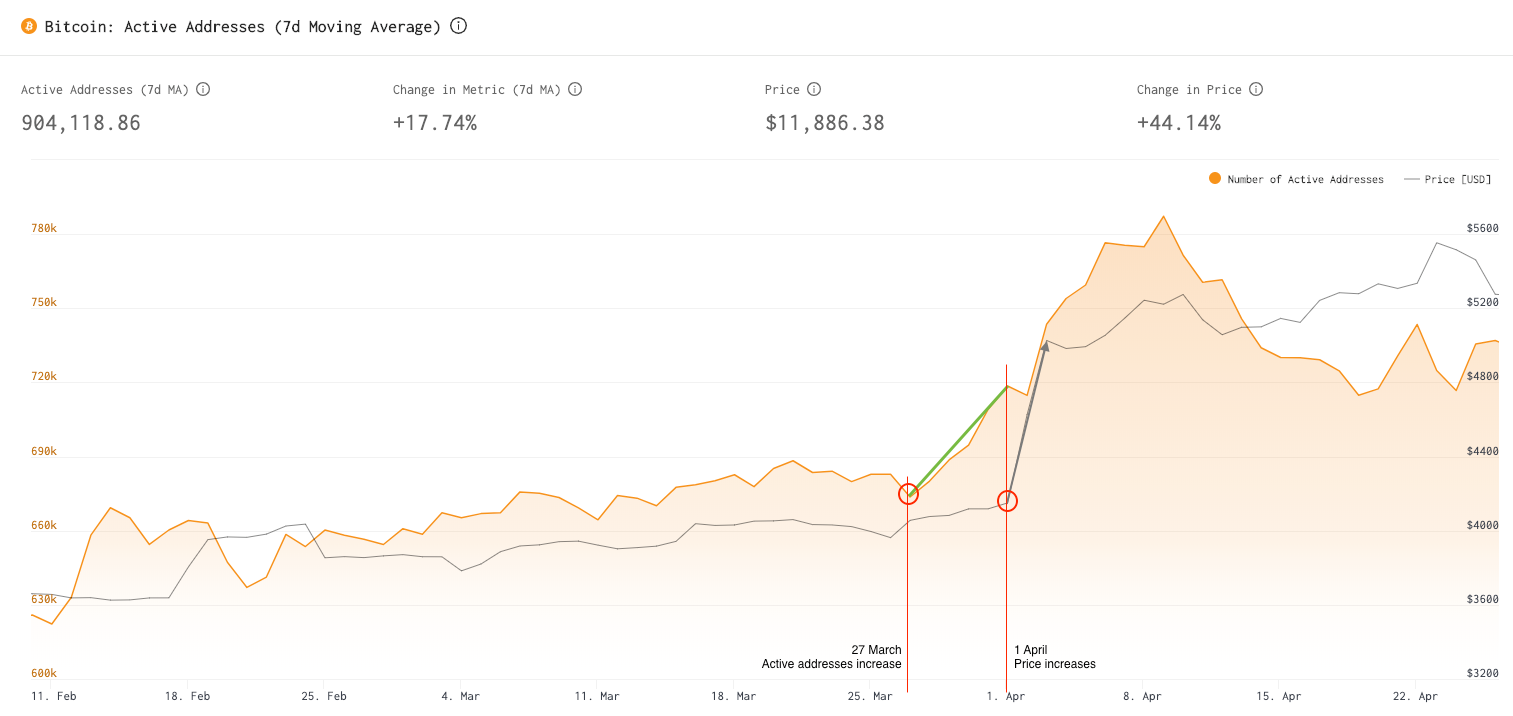Viewport: 1513px width, 716px height.
Task: Select the +17.74% metric change value
Action: pos(435,123)
